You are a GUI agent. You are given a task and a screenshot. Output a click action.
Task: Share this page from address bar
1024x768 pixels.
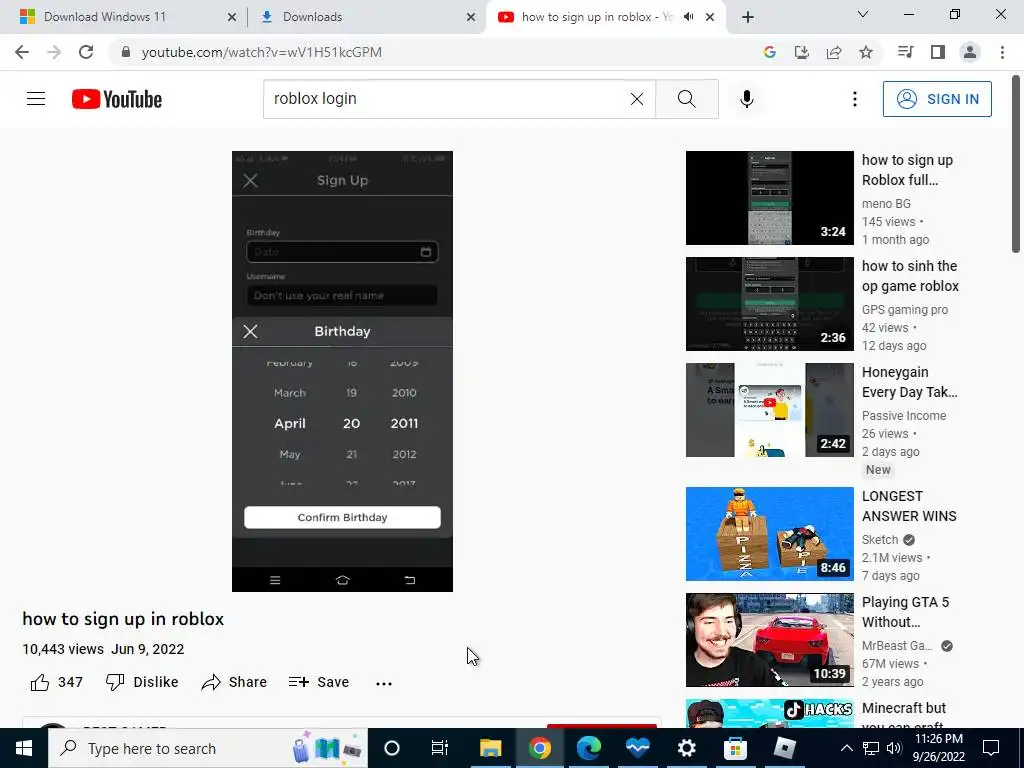(x=834, y=52)
